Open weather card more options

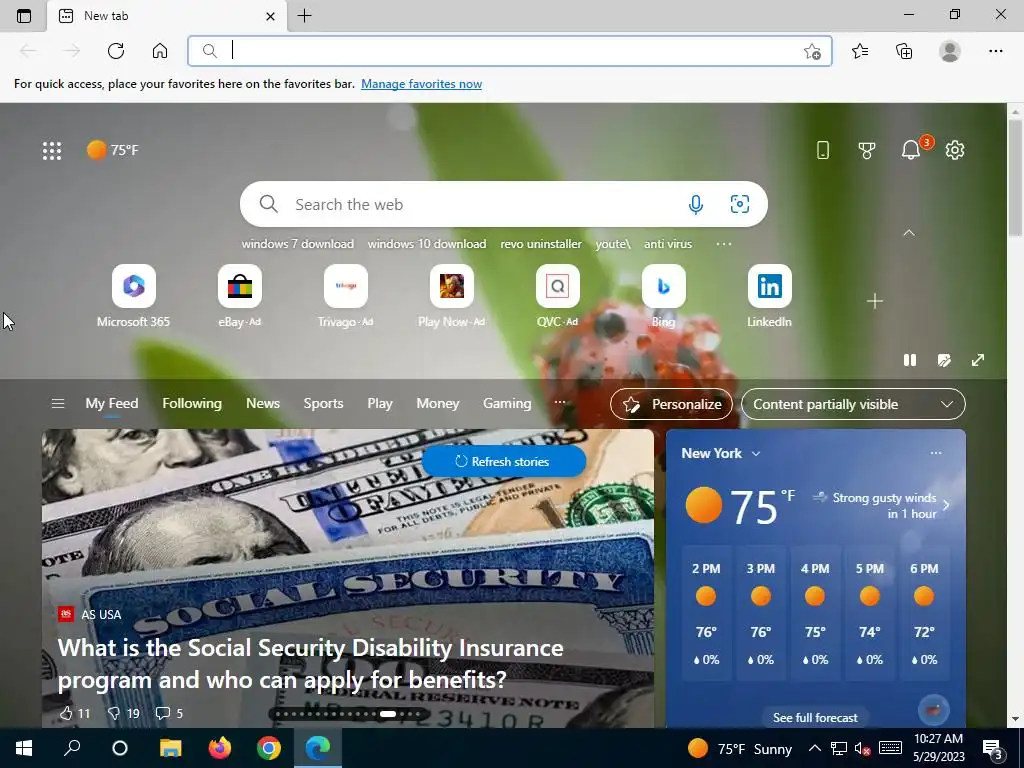(936, 453)
